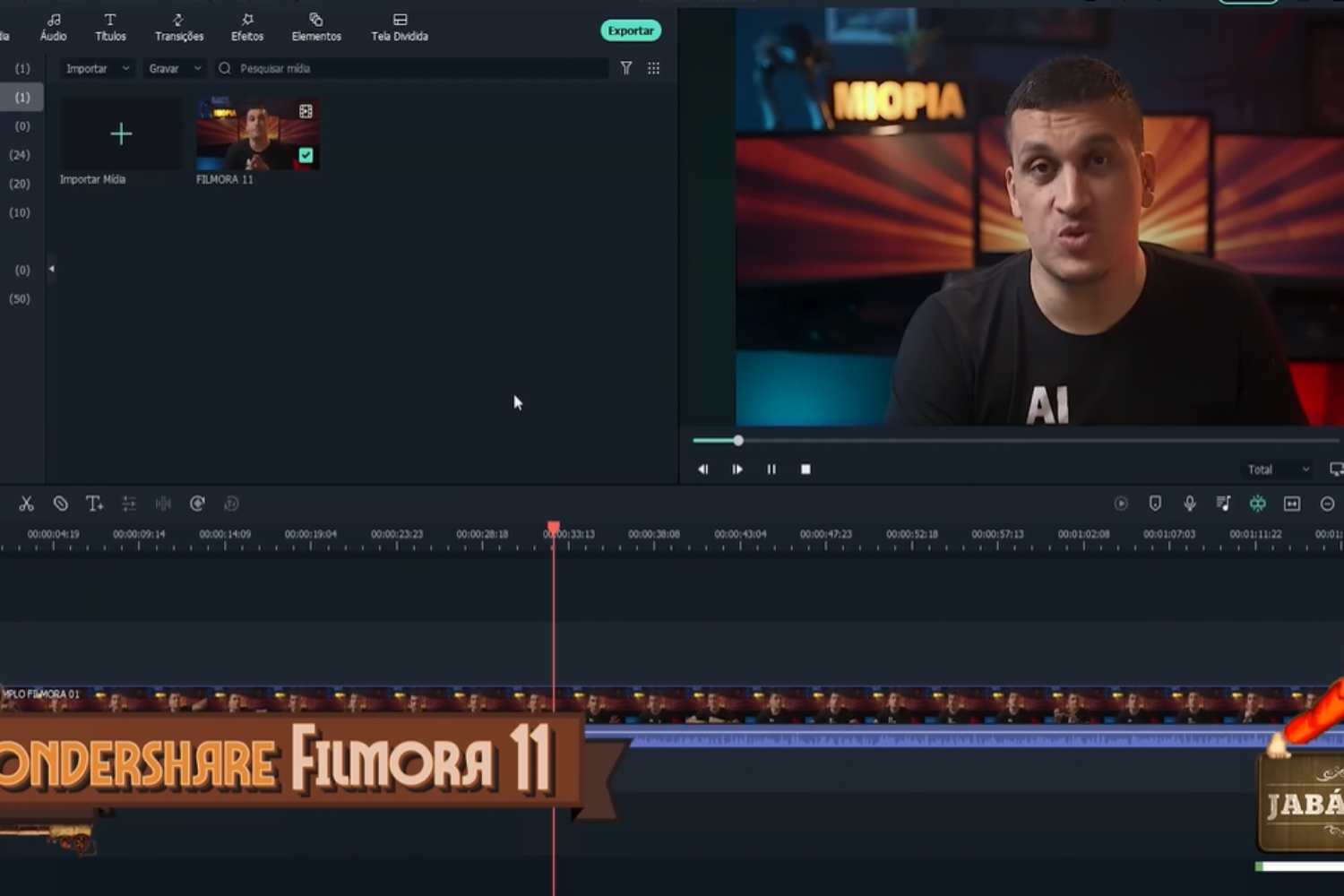1344x896 pixels.
Task: Open the Elementos tab
Action: (315, 27)
